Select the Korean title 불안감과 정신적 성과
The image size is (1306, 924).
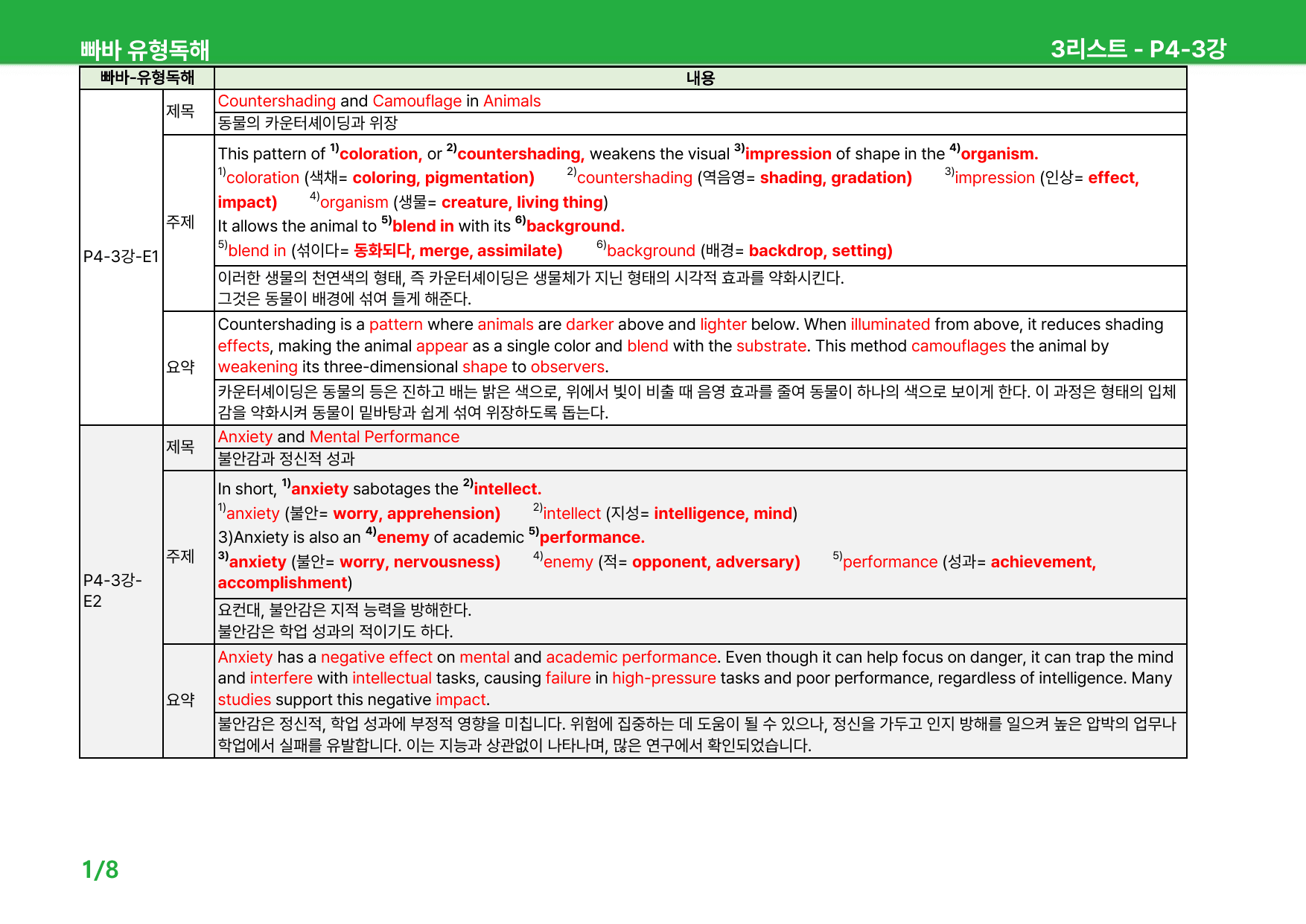click(x=286, y=459)
